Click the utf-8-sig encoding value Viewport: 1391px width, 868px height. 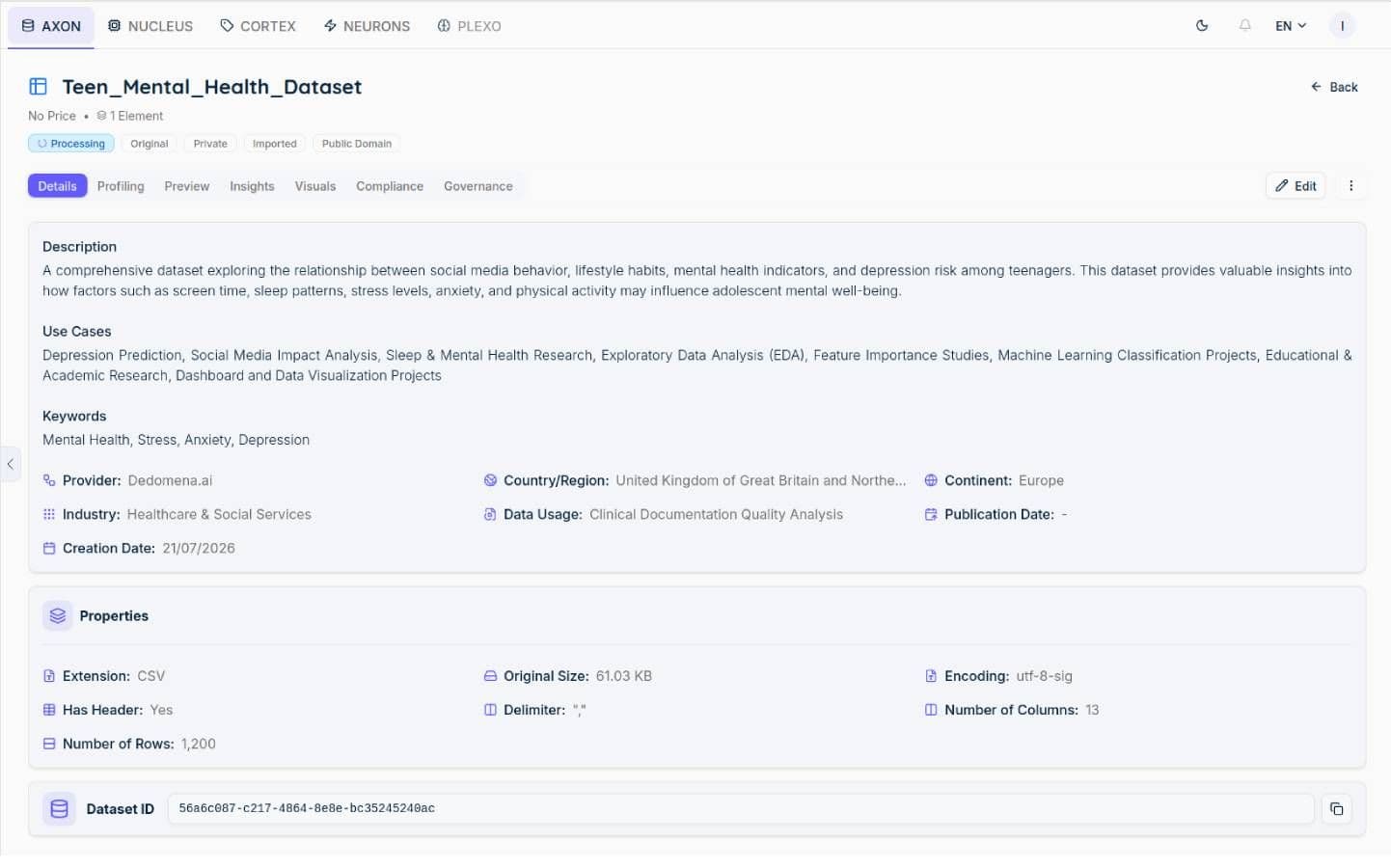click(1044, 676)
